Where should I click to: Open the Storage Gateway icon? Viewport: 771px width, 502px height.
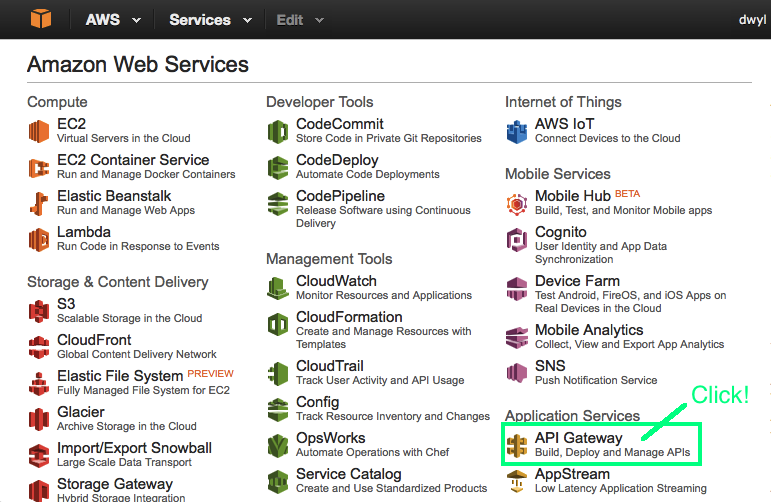point(39,491)
